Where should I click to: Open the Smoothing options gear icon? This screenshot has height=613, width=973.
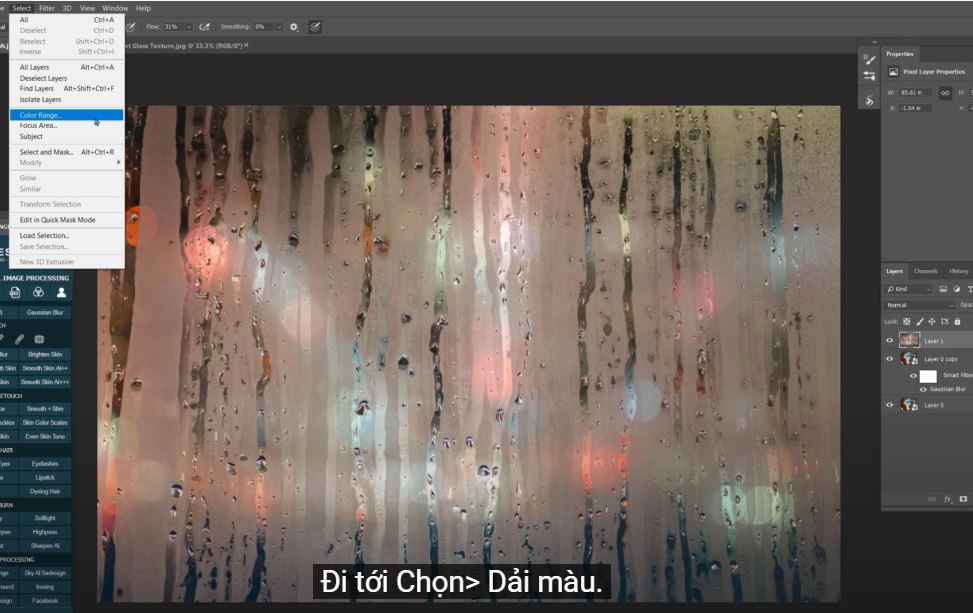point(294,27)
